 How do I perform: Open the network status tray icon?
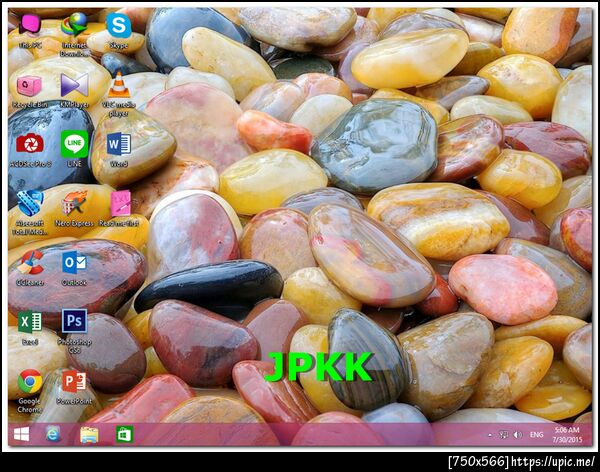504,435
